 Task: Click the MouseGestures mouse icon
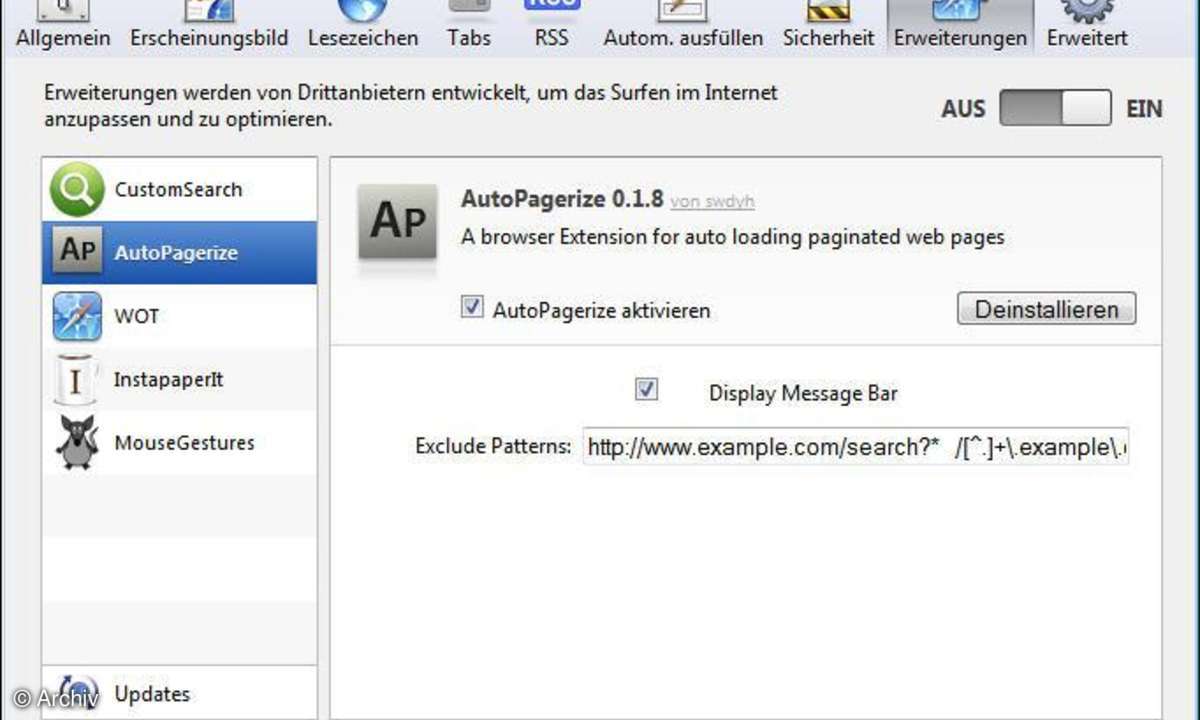point(77,443)
